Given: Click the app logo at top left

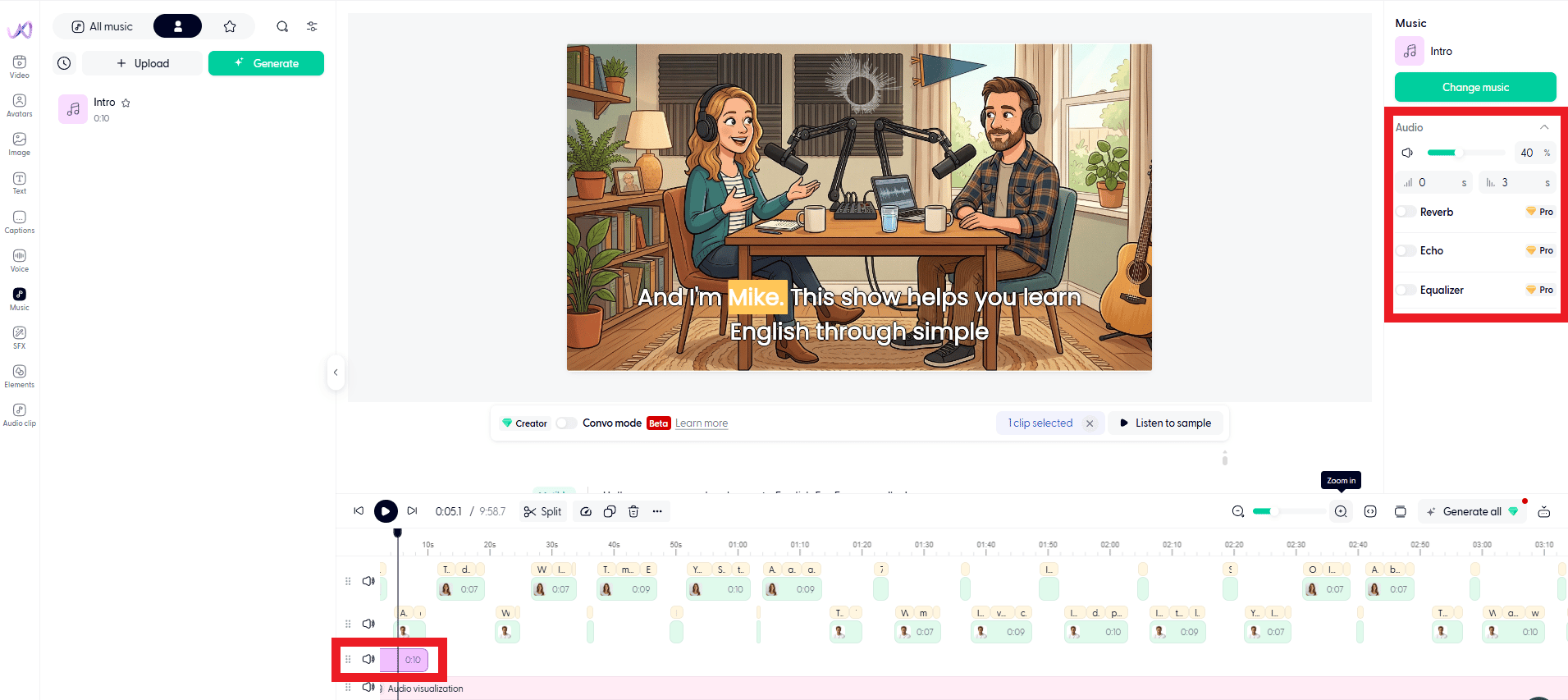Looking at the screenshot, I should point(20,30).
